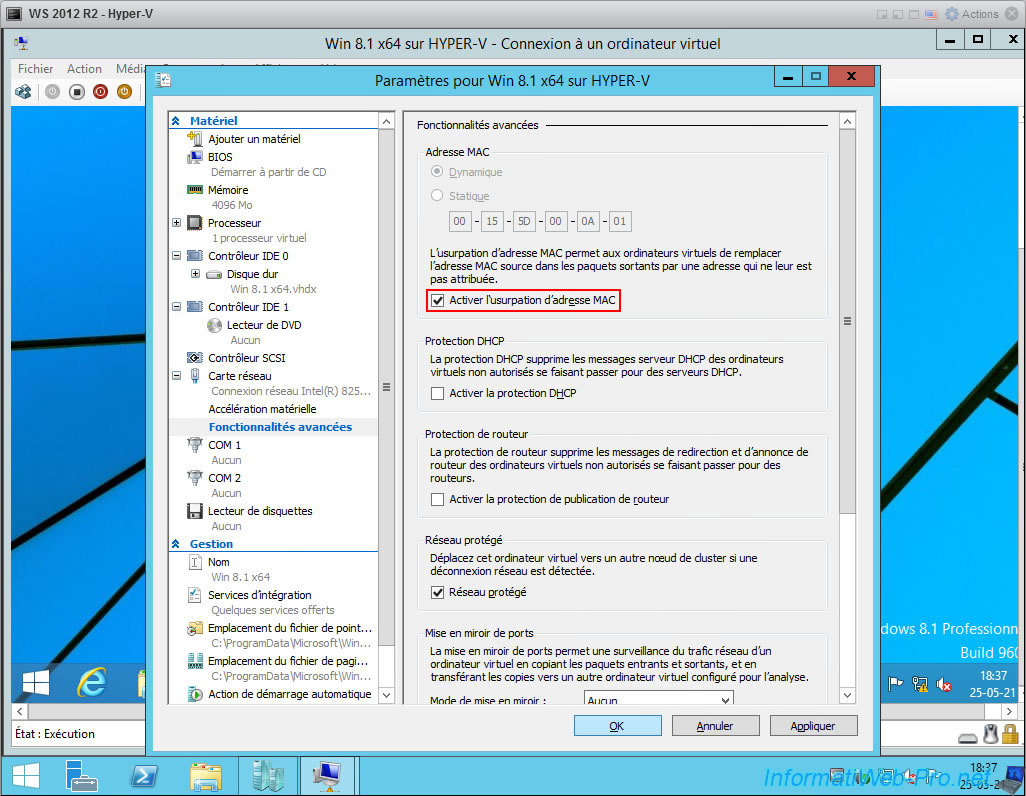Click the guest Windows Start button

pos(35,683)
